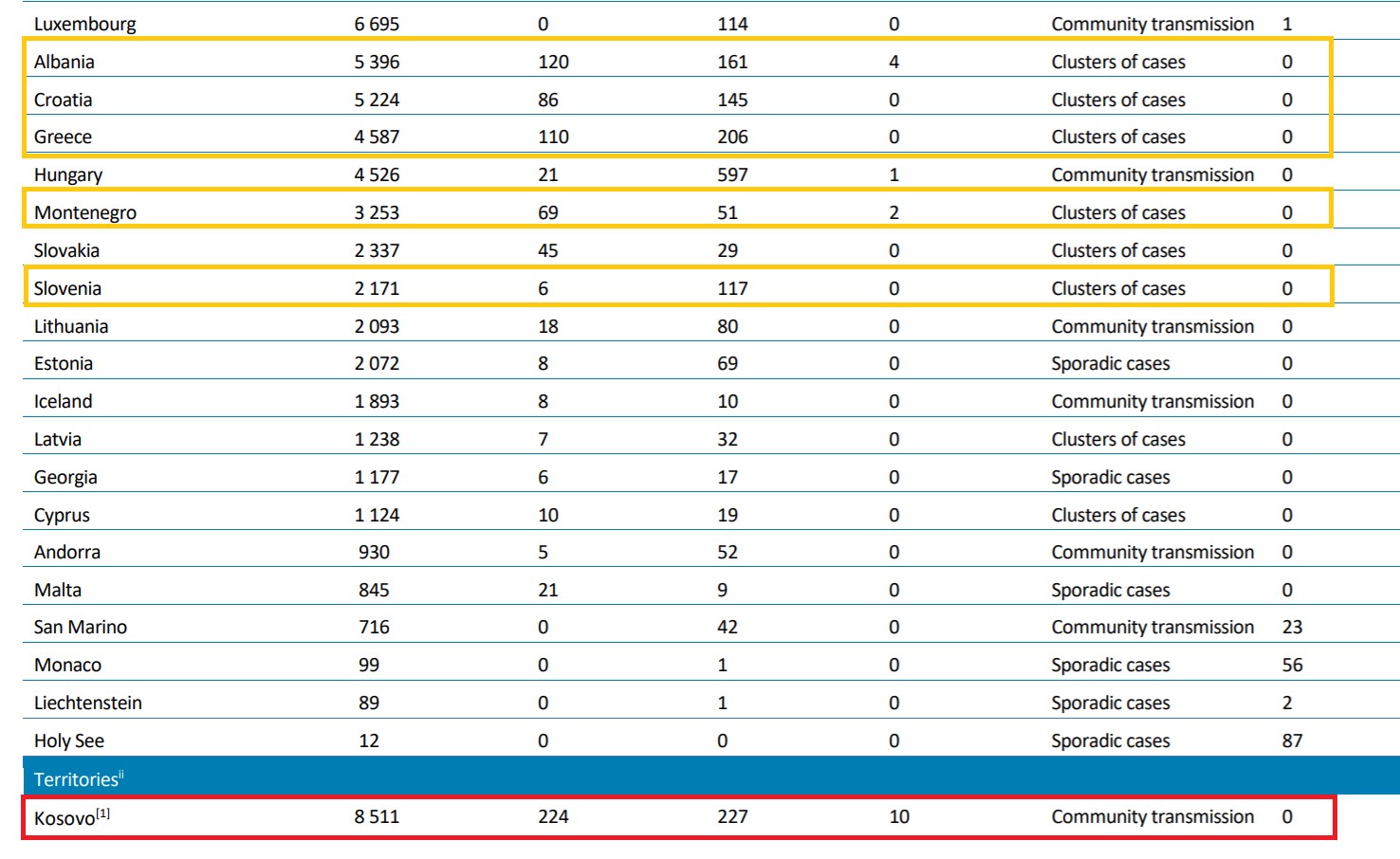Click Slovenia's total deaths value 117

[x=732, y=288]
